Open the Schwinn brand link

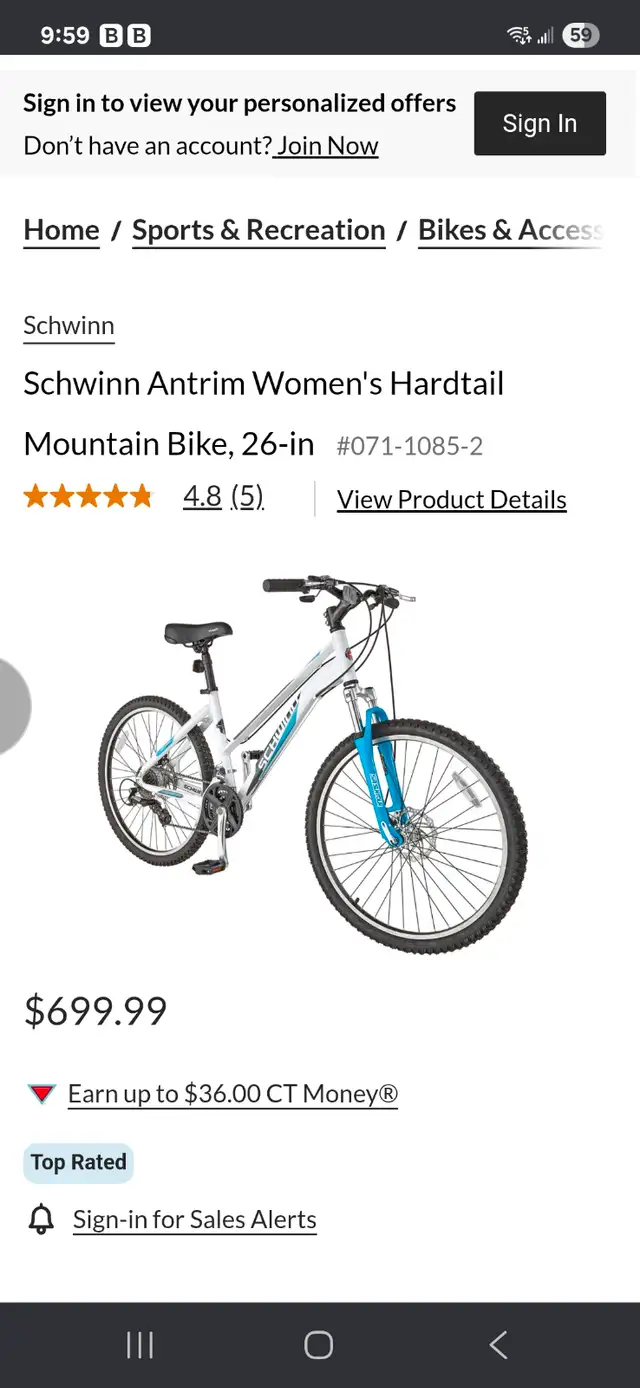point(69,326)
